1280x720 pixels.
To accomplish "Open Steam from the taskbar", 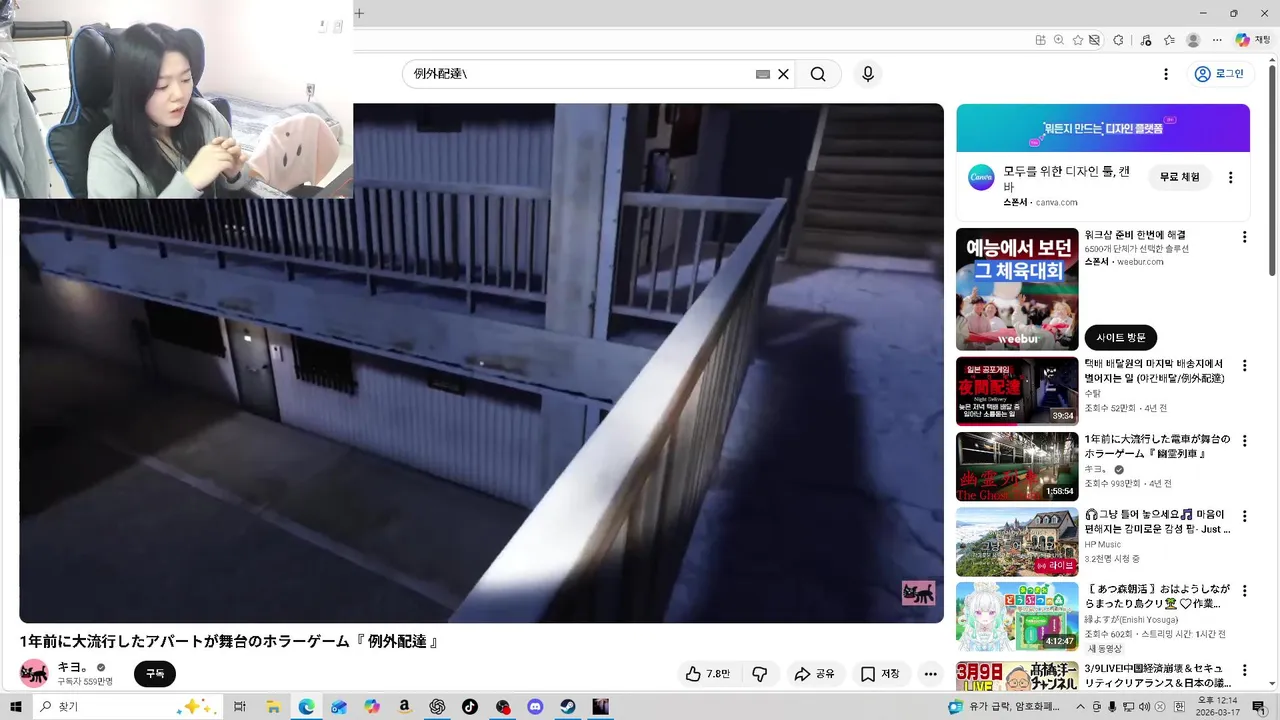I will [568, 706].
